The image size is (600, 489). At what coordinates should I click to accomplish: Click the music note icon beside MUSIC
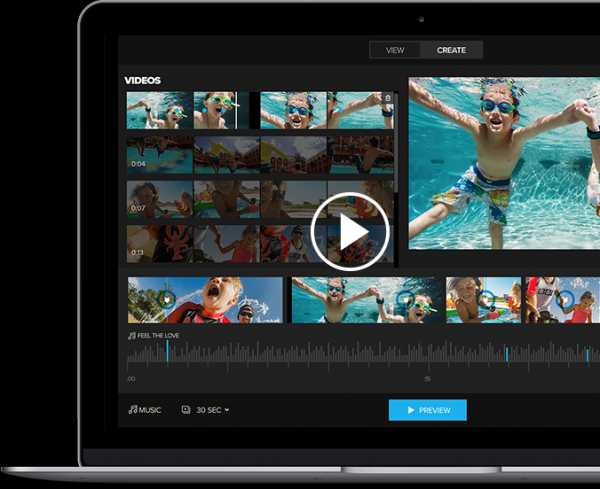point(132,410)
